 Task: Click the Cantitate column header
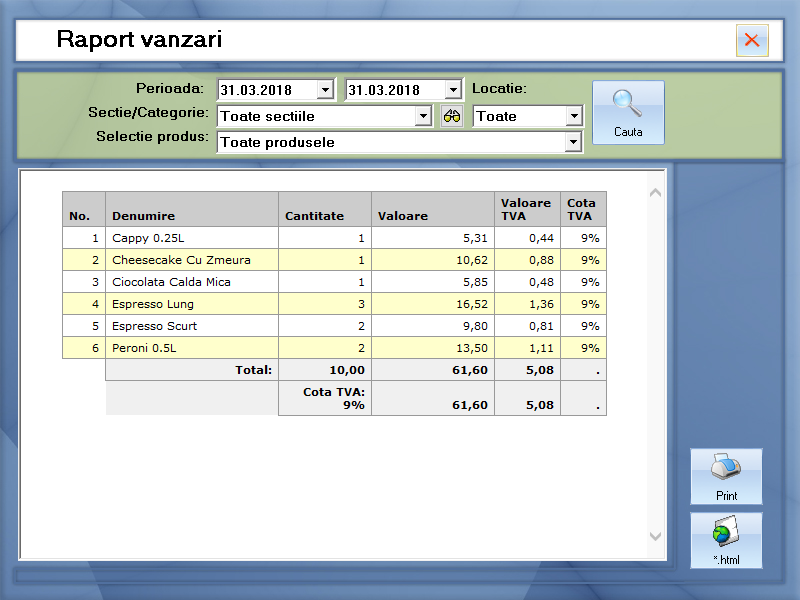click(x=325, y=209)
